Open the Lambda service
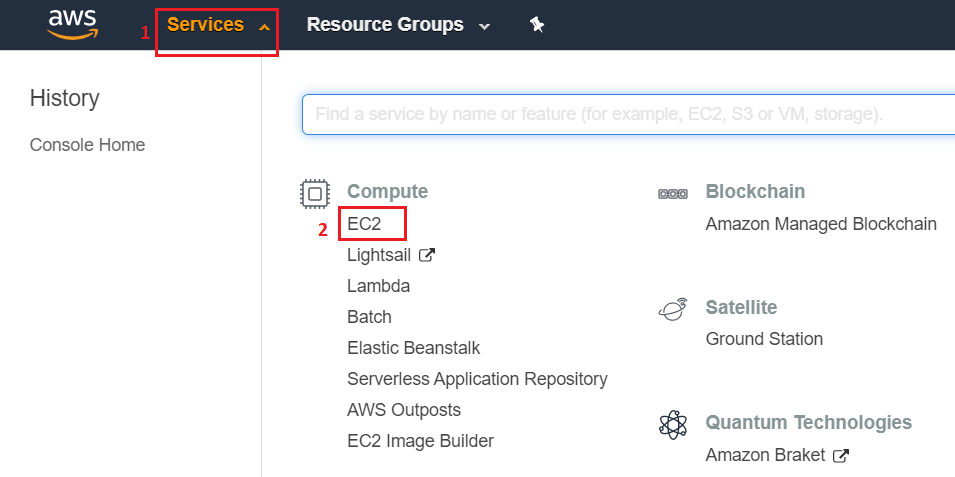This screenshot has height=477, width=955. pos(378,286)
